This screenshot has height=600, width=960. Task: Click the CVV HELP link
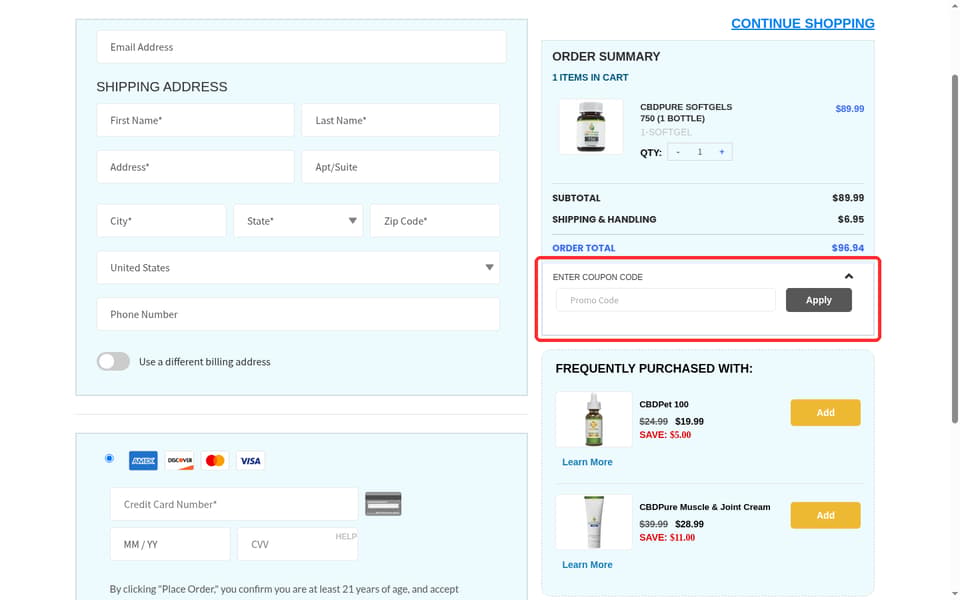[346, 536]
